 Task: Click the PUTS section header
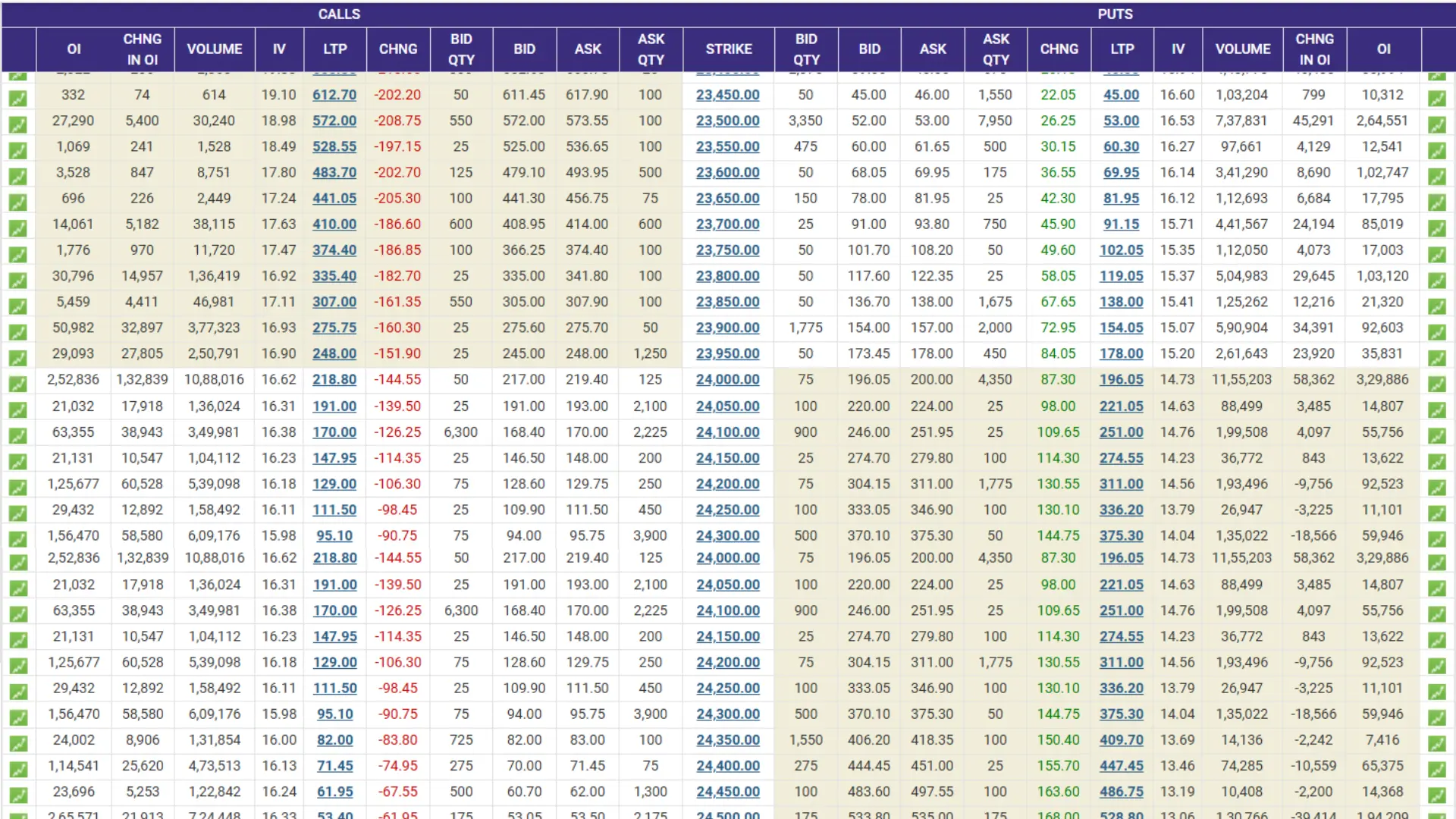point(1115,14)
